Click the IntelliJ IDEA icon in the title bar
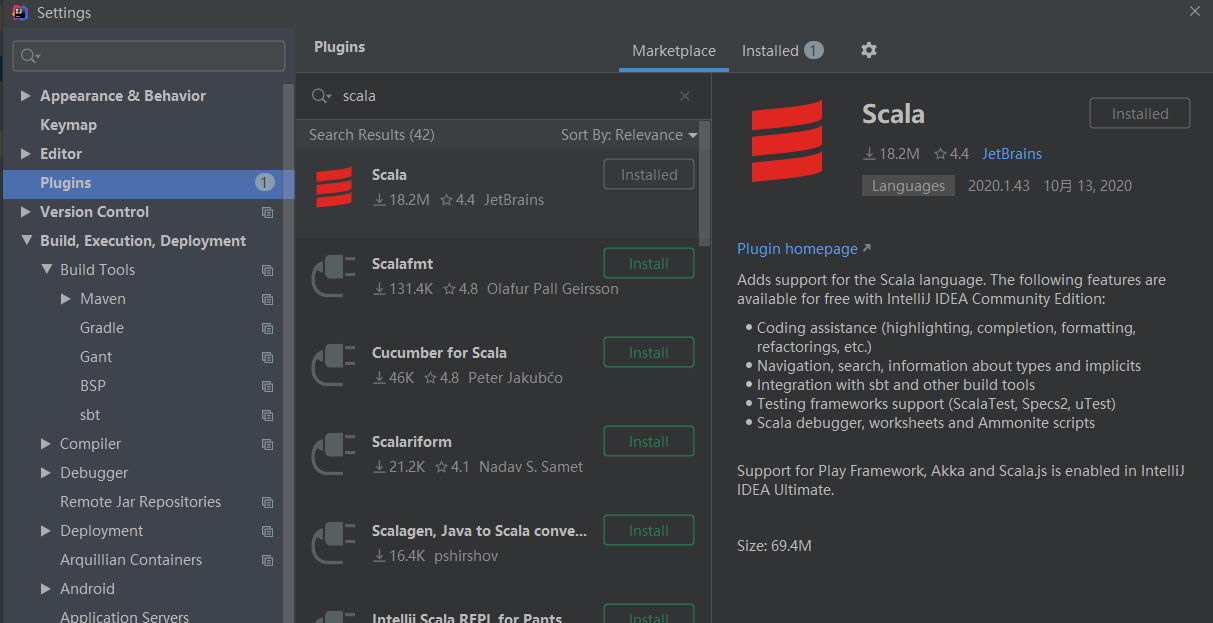 [x=19, y=13]
